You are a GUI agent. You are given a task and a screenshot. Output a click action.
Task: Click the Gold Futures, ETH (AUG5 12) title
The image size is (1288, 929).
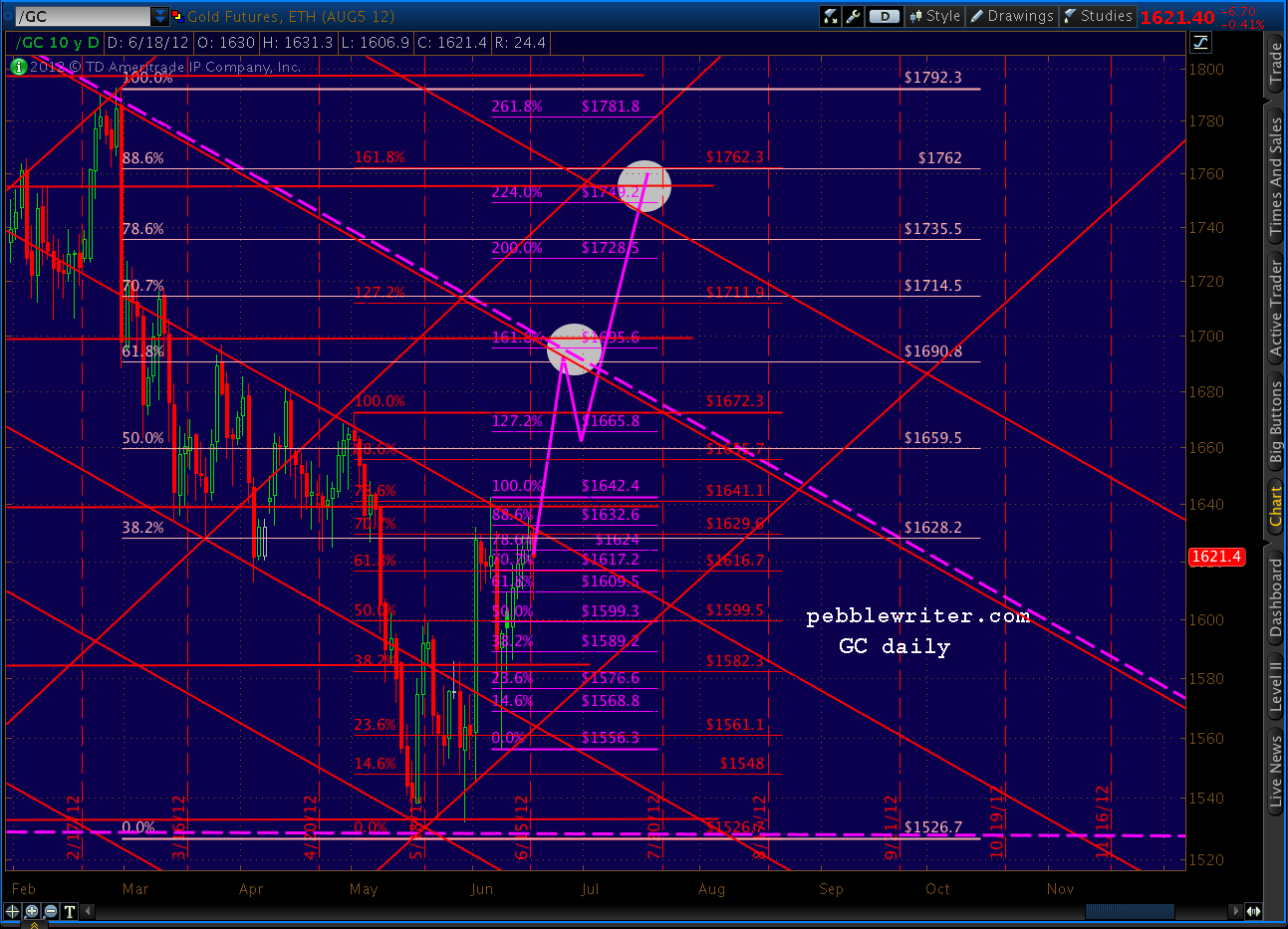pyautogui.click(x=291, y=16)
